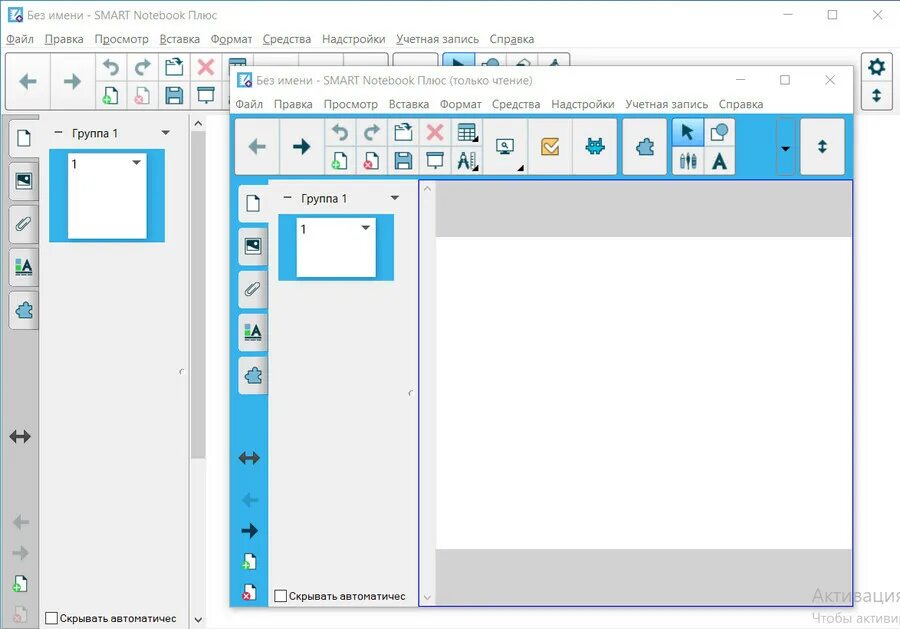Open Gallery tab in front window sidebar
The width and height of the screenshot is (900, 629).
(x=253, y=246)
